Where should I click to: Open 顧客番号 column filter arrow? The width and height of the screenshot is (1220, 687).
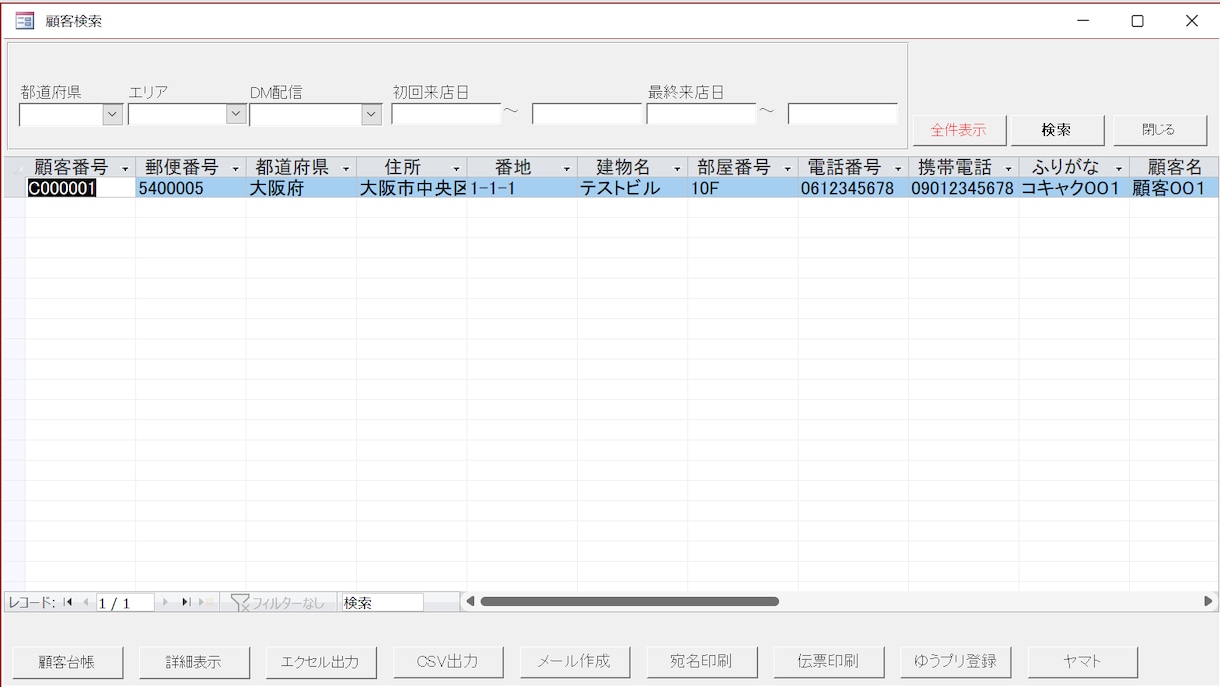[x=125, y=169]
